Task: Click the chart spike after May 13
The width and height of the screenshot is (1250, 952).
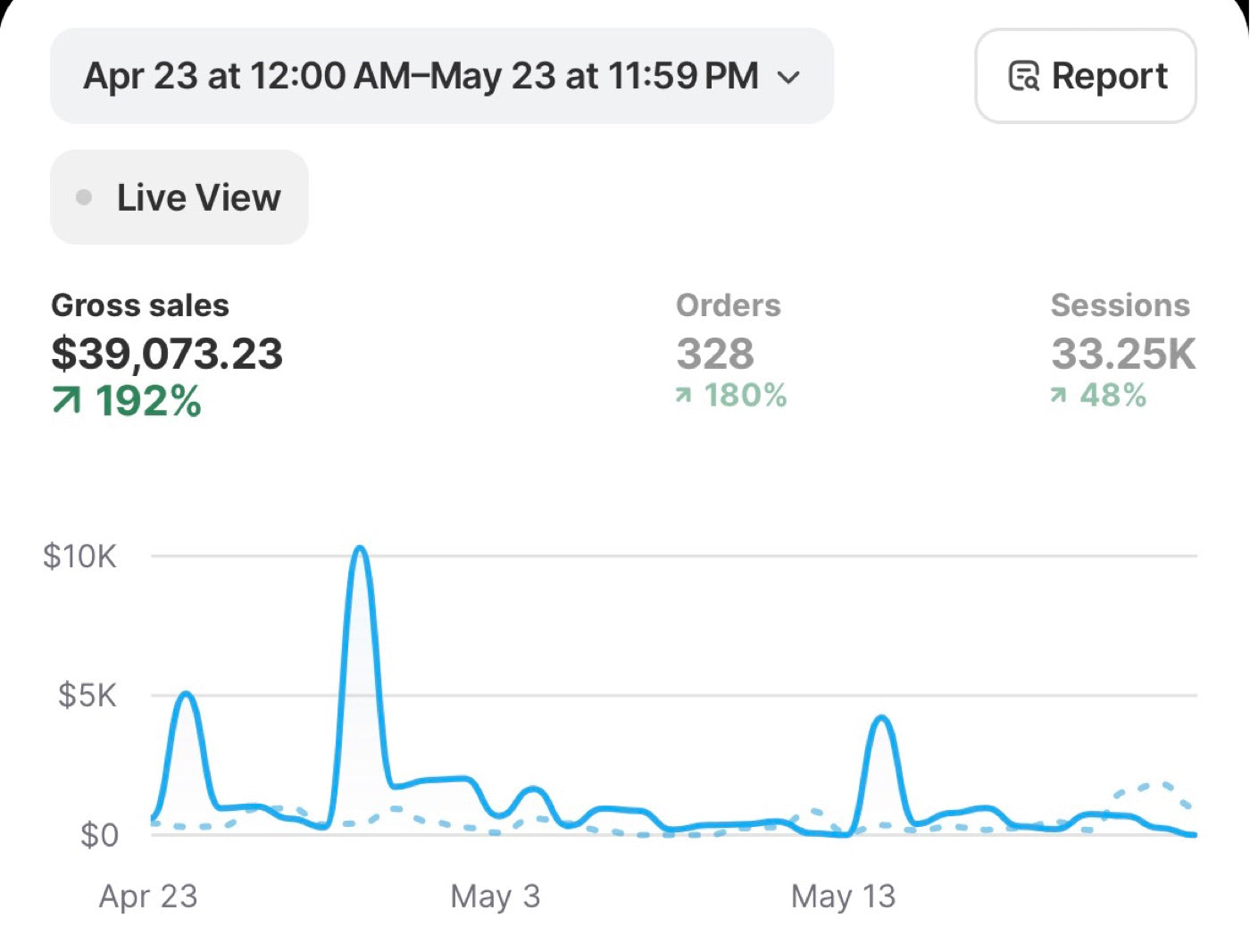Action: pos(882,718)
